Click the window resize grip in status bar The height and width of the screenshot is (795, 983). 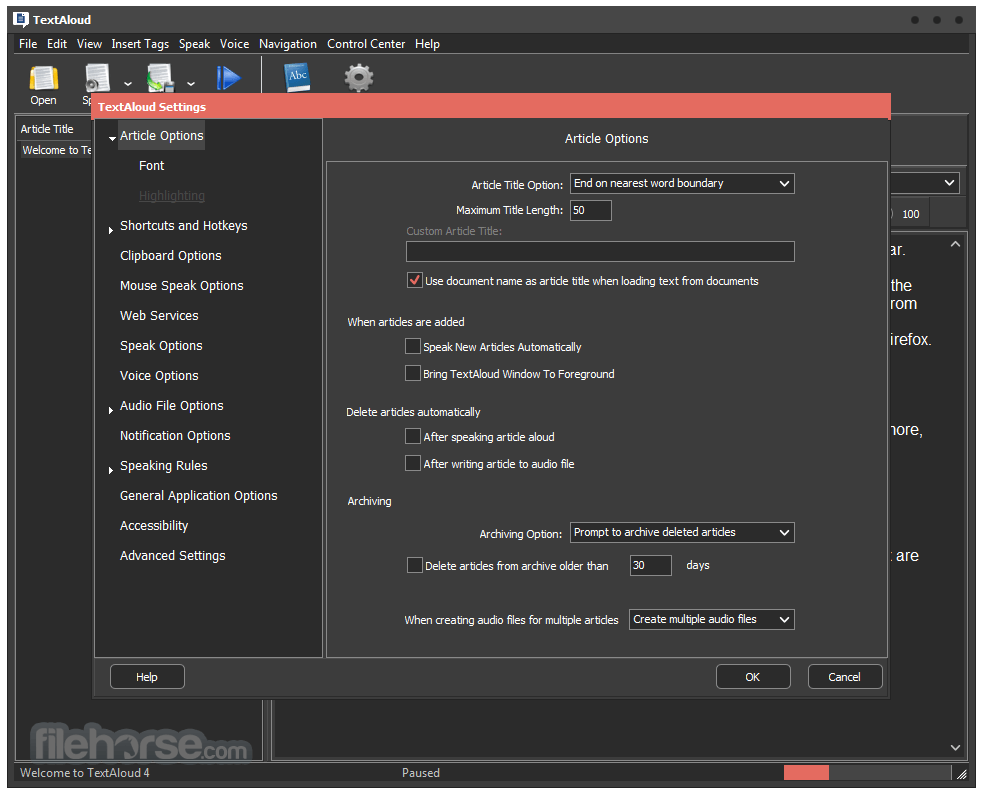coord(962,774)
